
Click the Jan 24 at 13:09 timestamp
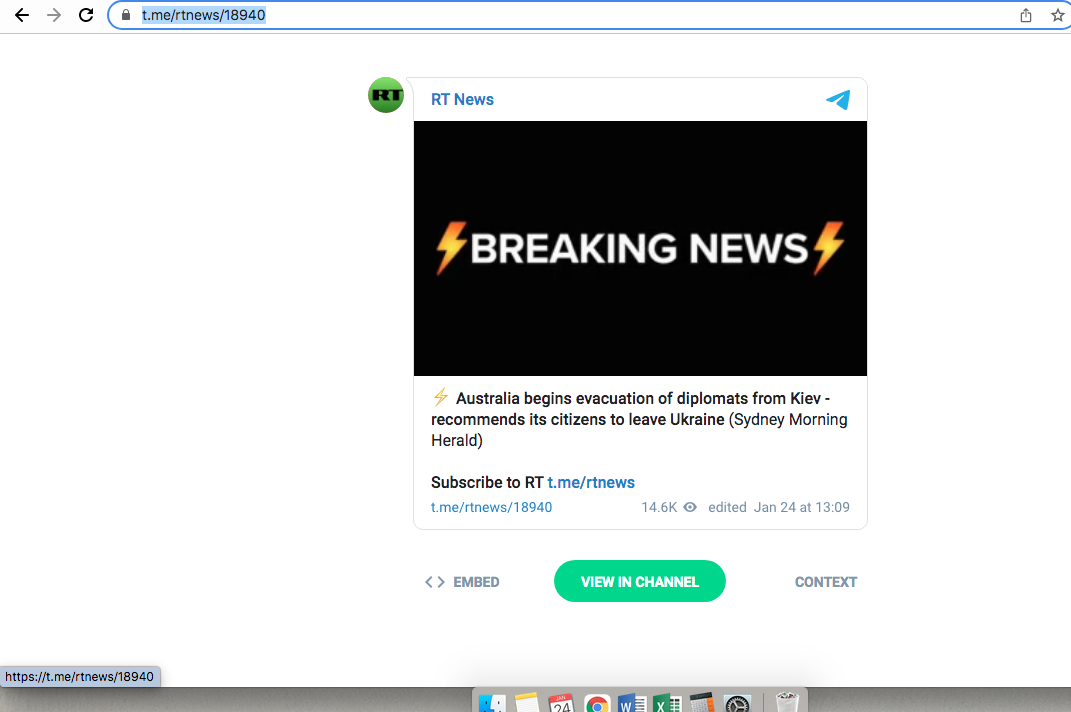point(801,507)
